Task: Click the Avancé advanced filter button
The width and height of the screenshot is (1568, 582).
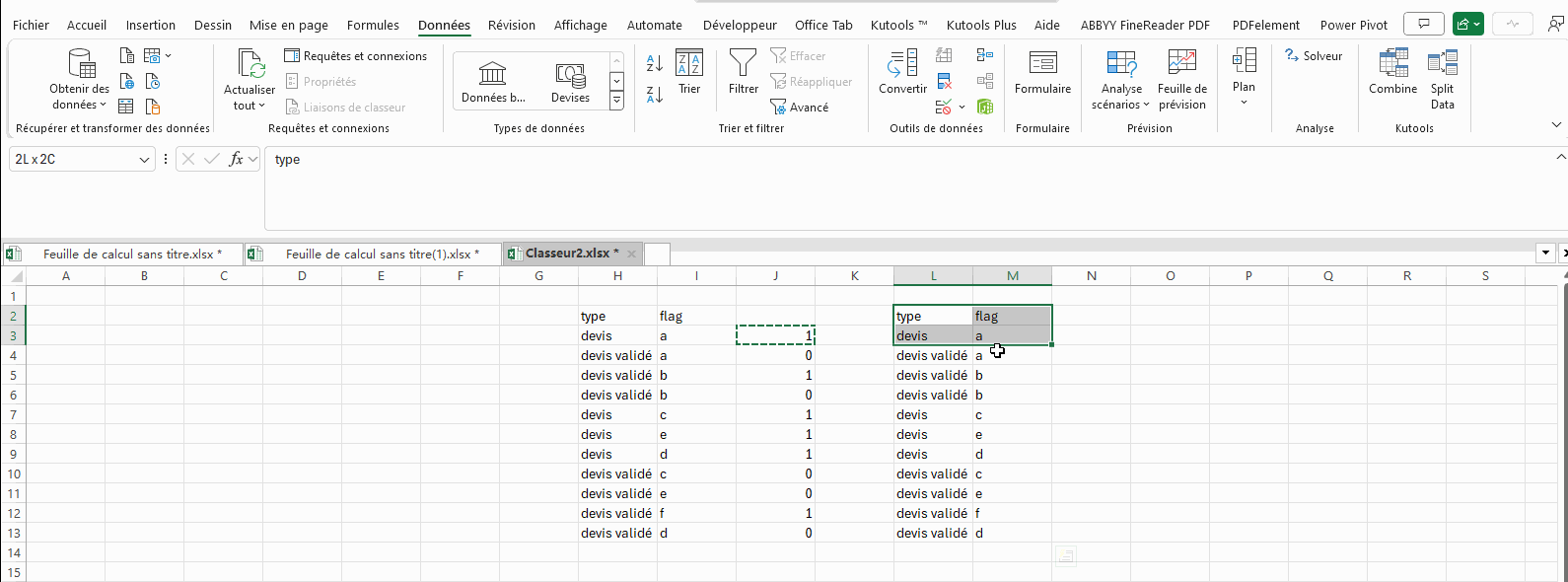Action: coord(800,107)
